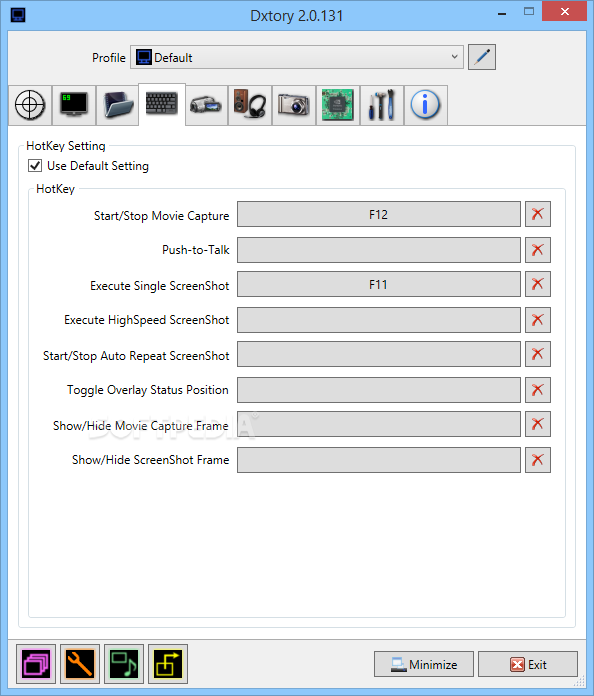
Task: Clear the Start/Stop Auto Repeat ScreenShot hotkey
Action: click(538, 354)
